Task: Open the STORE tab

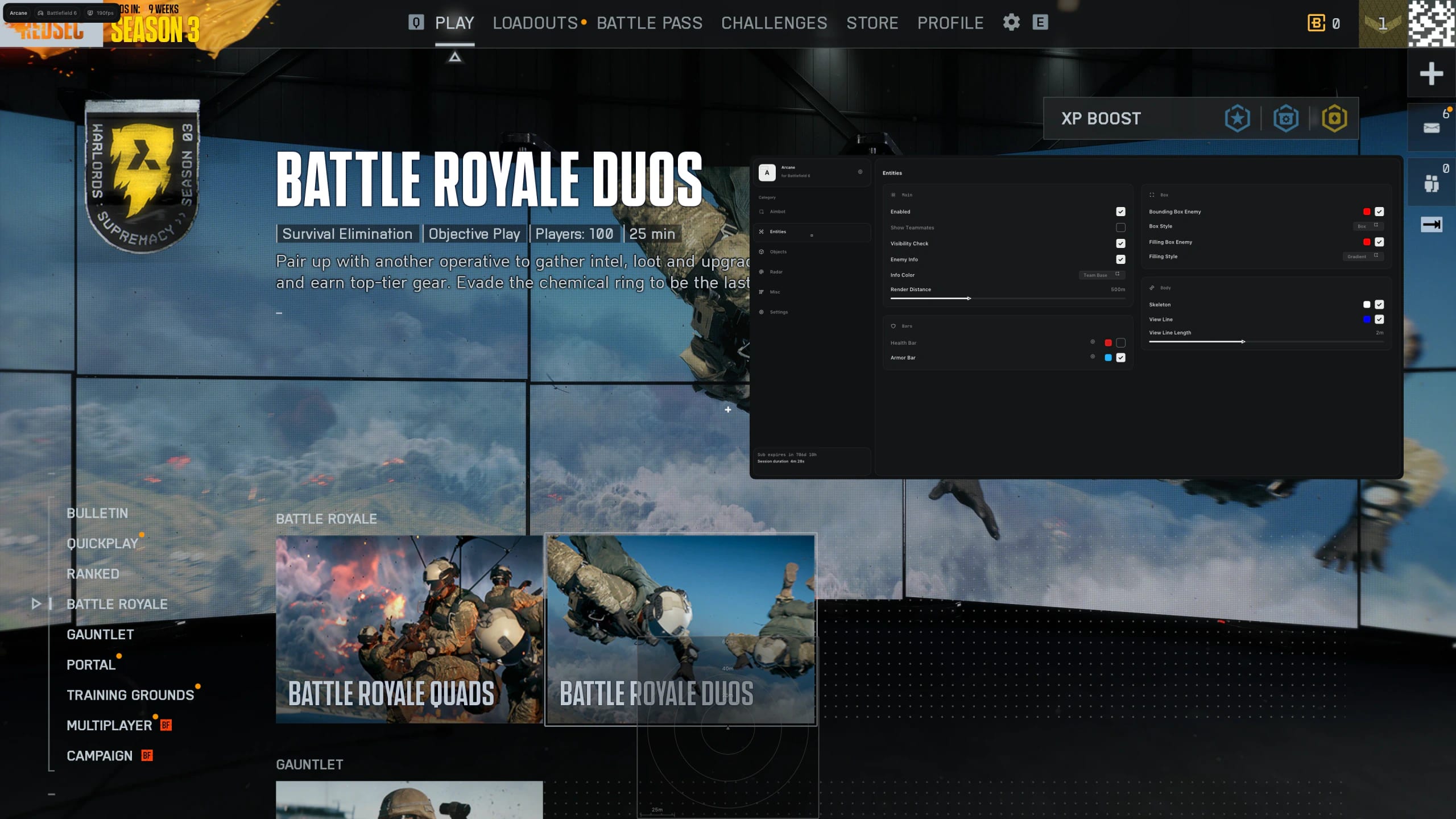Action: (872, 23)
